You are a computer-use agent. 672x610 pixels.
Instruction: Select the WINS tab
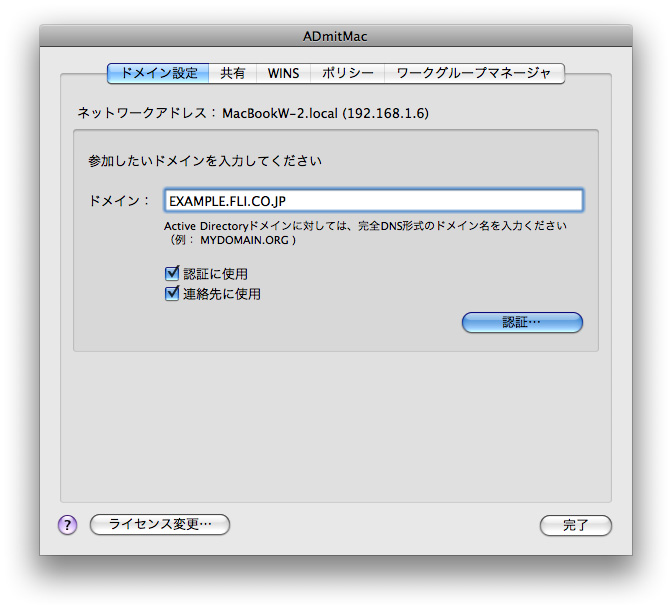click(x=283, y=73)
